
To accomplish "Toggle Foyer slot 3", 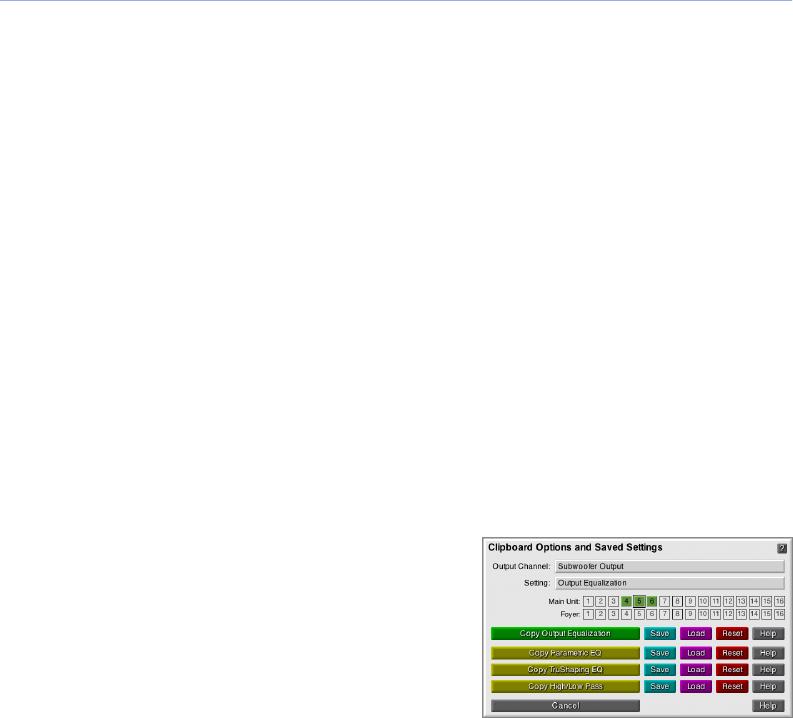I will (613, 614).
